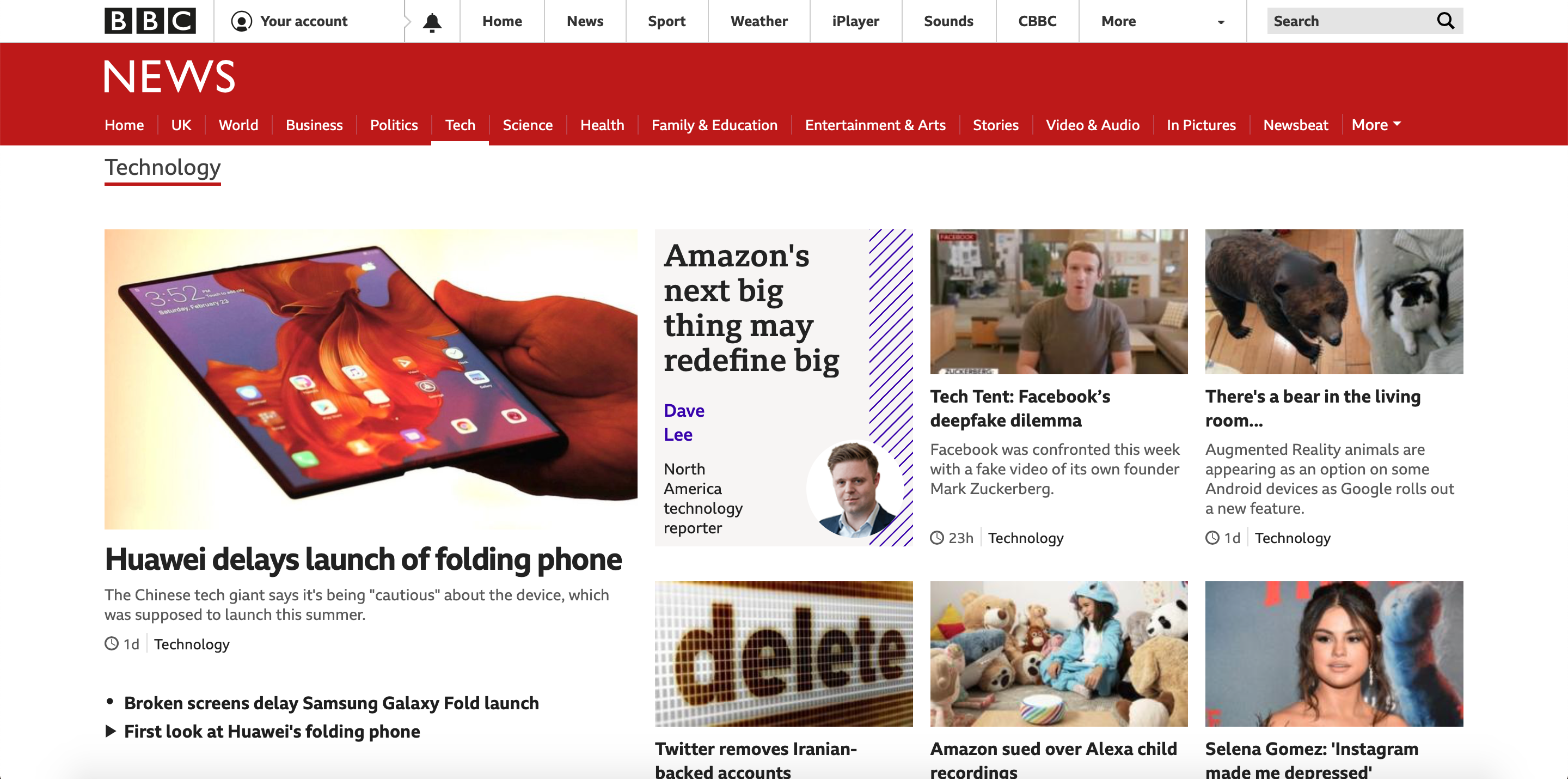This screenshot has width=1568, height=779.
Task: Open the bear and cat thumbnail
Action: pyautogui.click(x=1334, y=301)
